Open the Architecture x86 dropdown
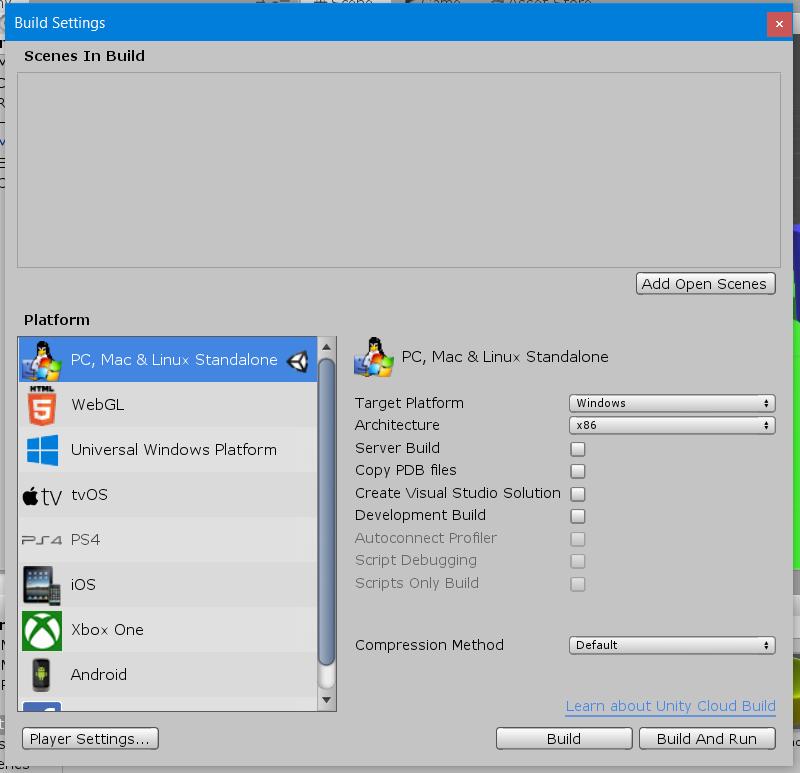 pos(672,425)
